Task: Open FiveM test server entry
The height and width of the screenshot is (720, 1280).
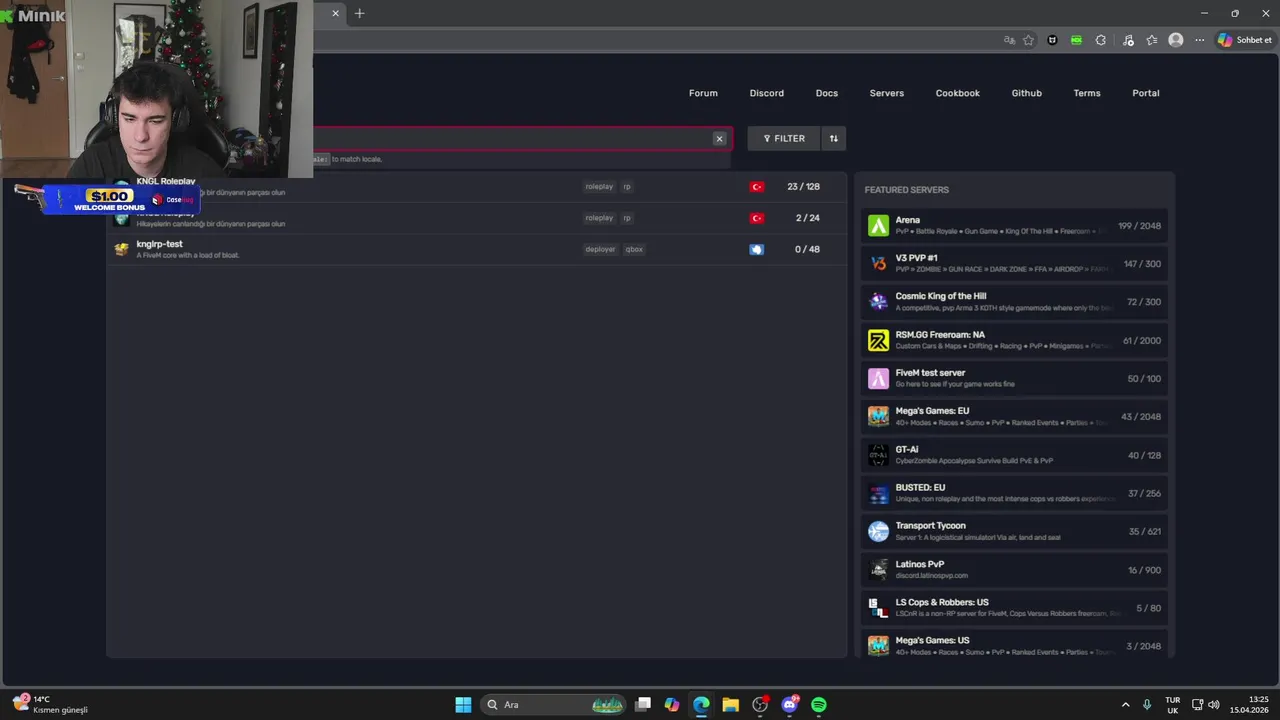Action: coord(1014,379)
